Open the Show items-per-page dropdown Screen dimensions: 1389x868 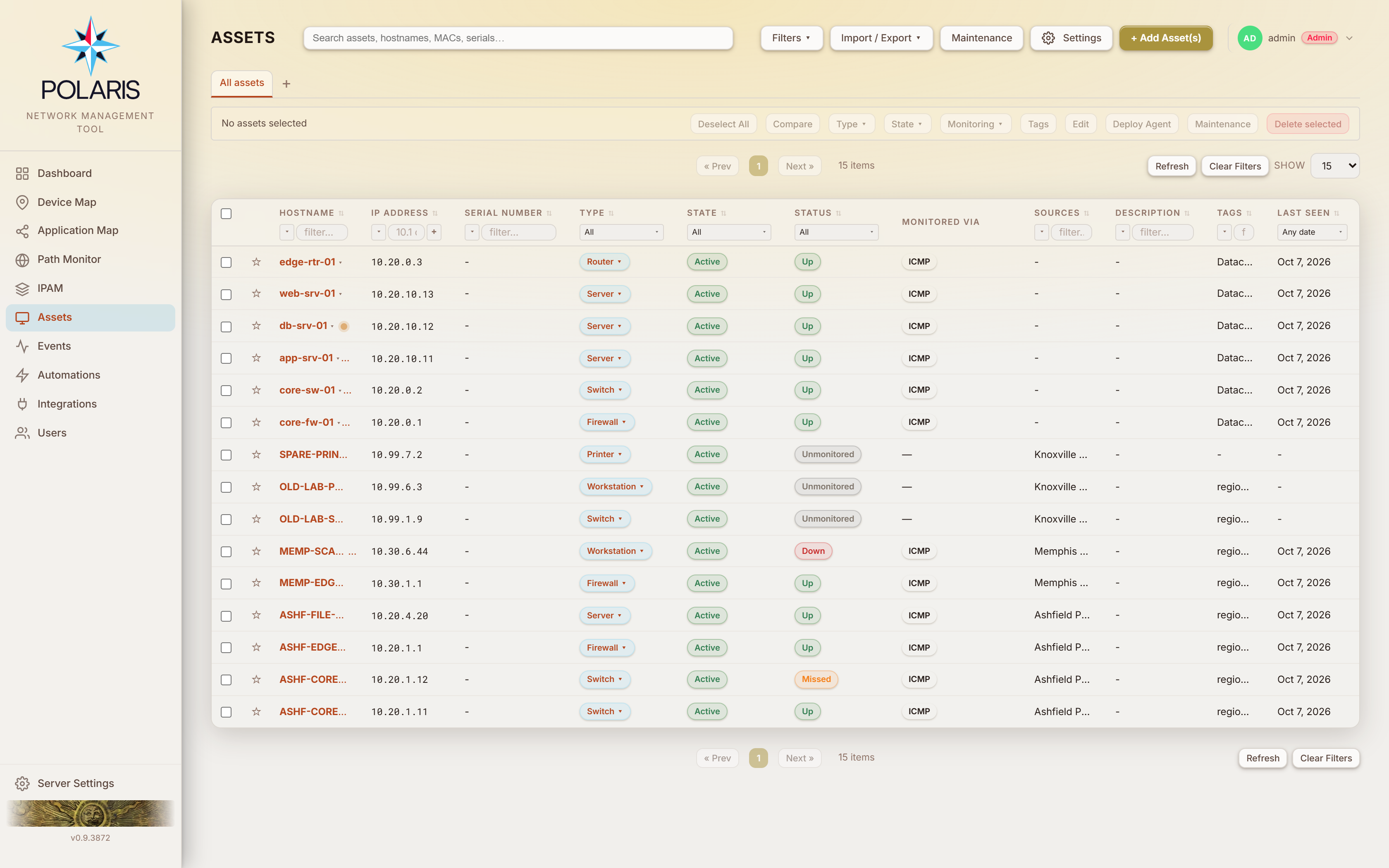click(1334, 166)
